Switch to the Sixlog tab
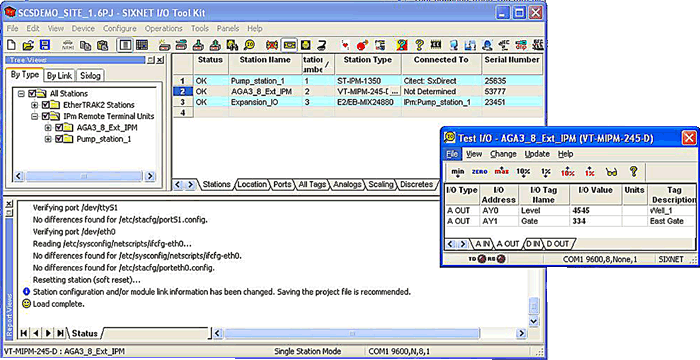 (90, 75)
